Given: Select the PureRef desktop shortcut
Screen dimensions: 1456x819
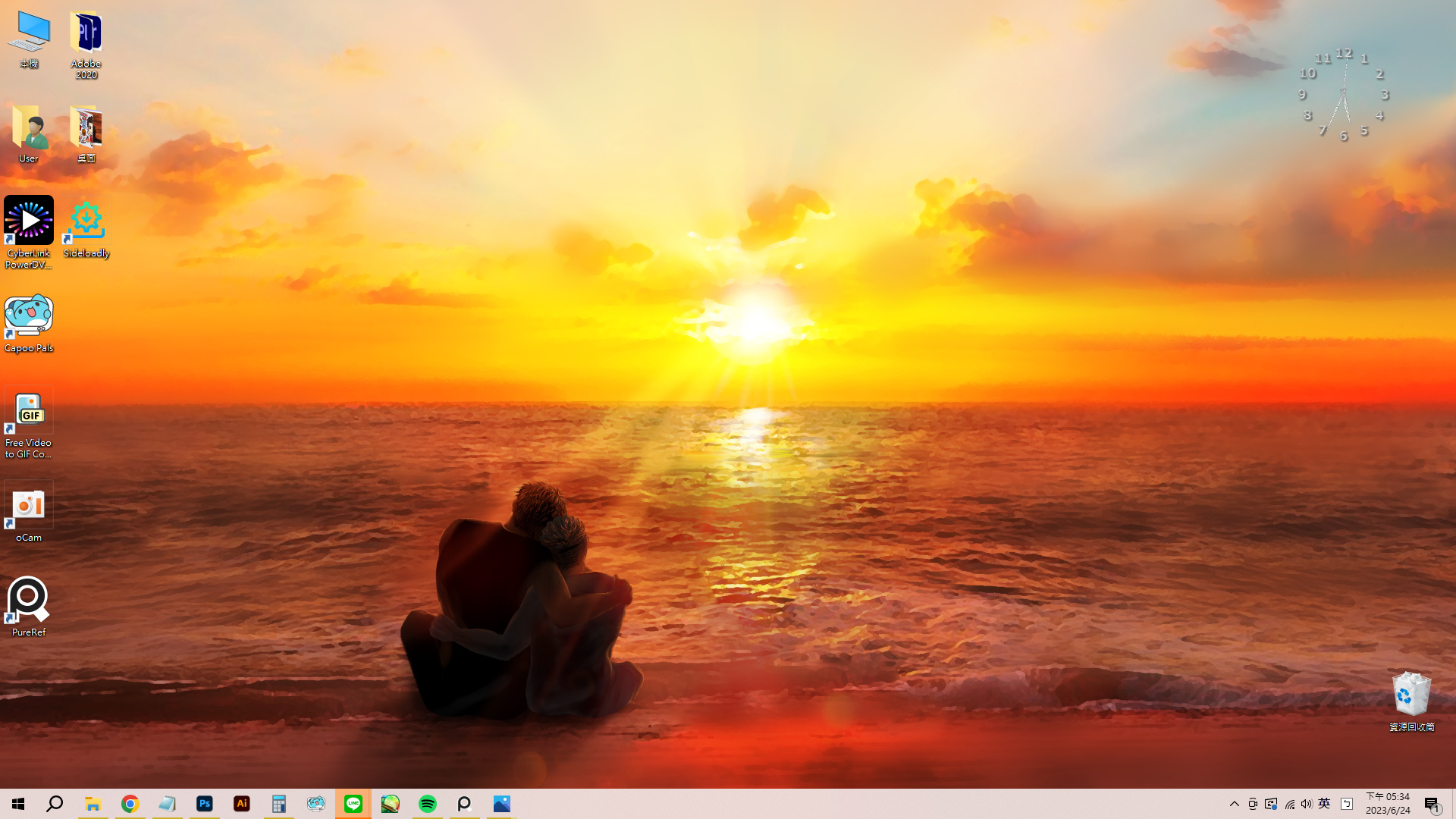Looking at the screenshot, I should point(29,607).
